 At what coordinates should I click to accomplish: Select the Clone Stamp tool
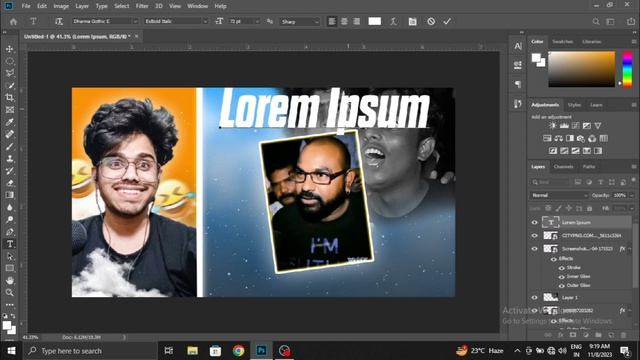point(10,158)
